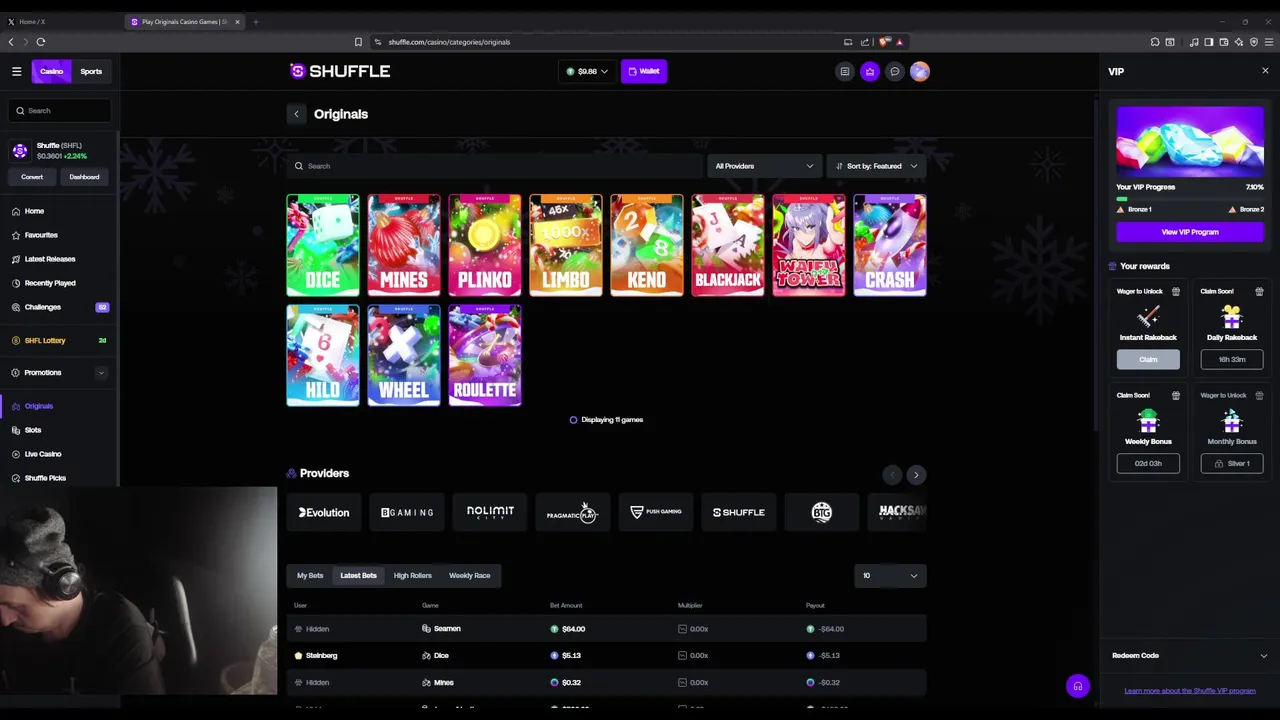Open the Wallet button
This screenshot has width=1280, height=720.
click(644, 71)
